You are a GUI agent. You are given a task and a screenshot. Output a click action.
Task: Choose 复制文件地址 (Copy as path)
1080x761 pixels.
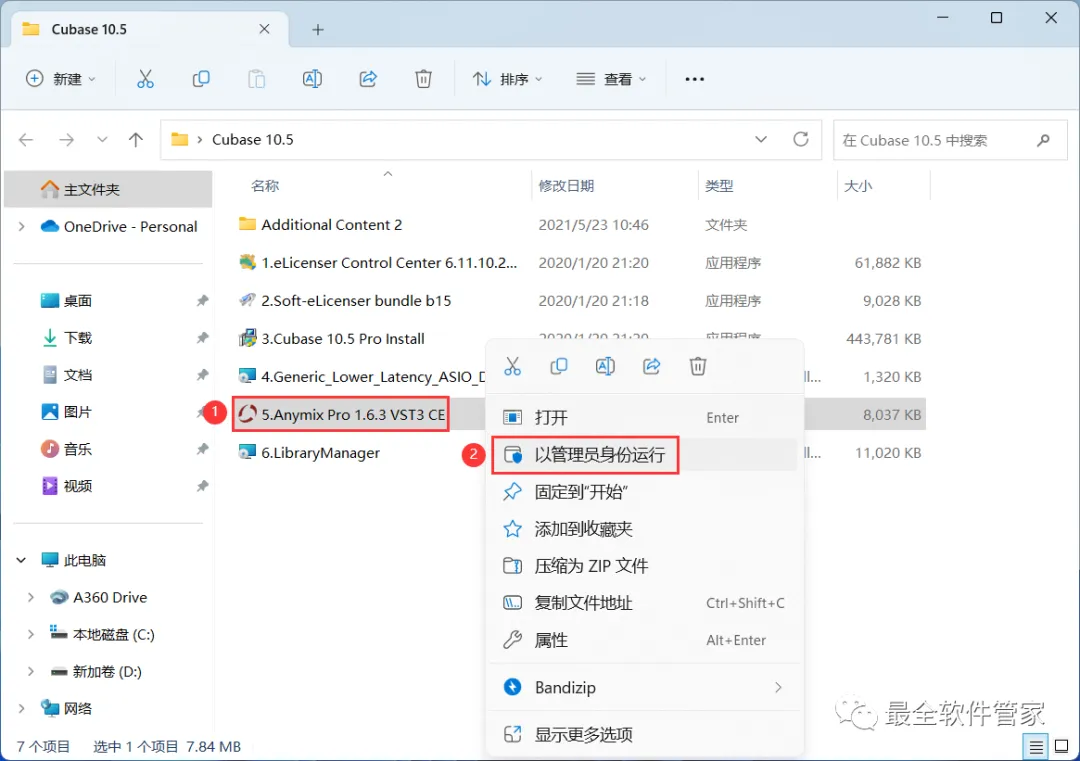coord(645,603)
